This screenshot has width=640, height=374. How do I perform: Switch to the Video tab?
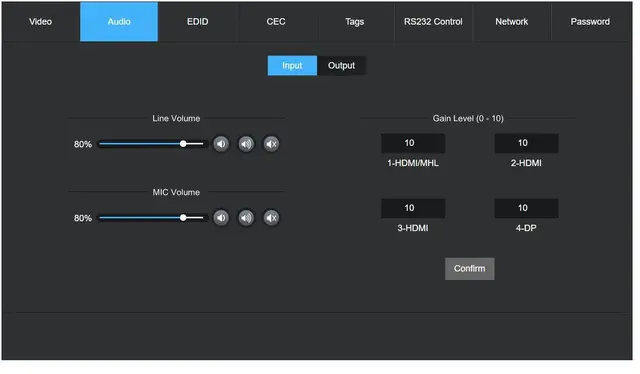point(40,22)
